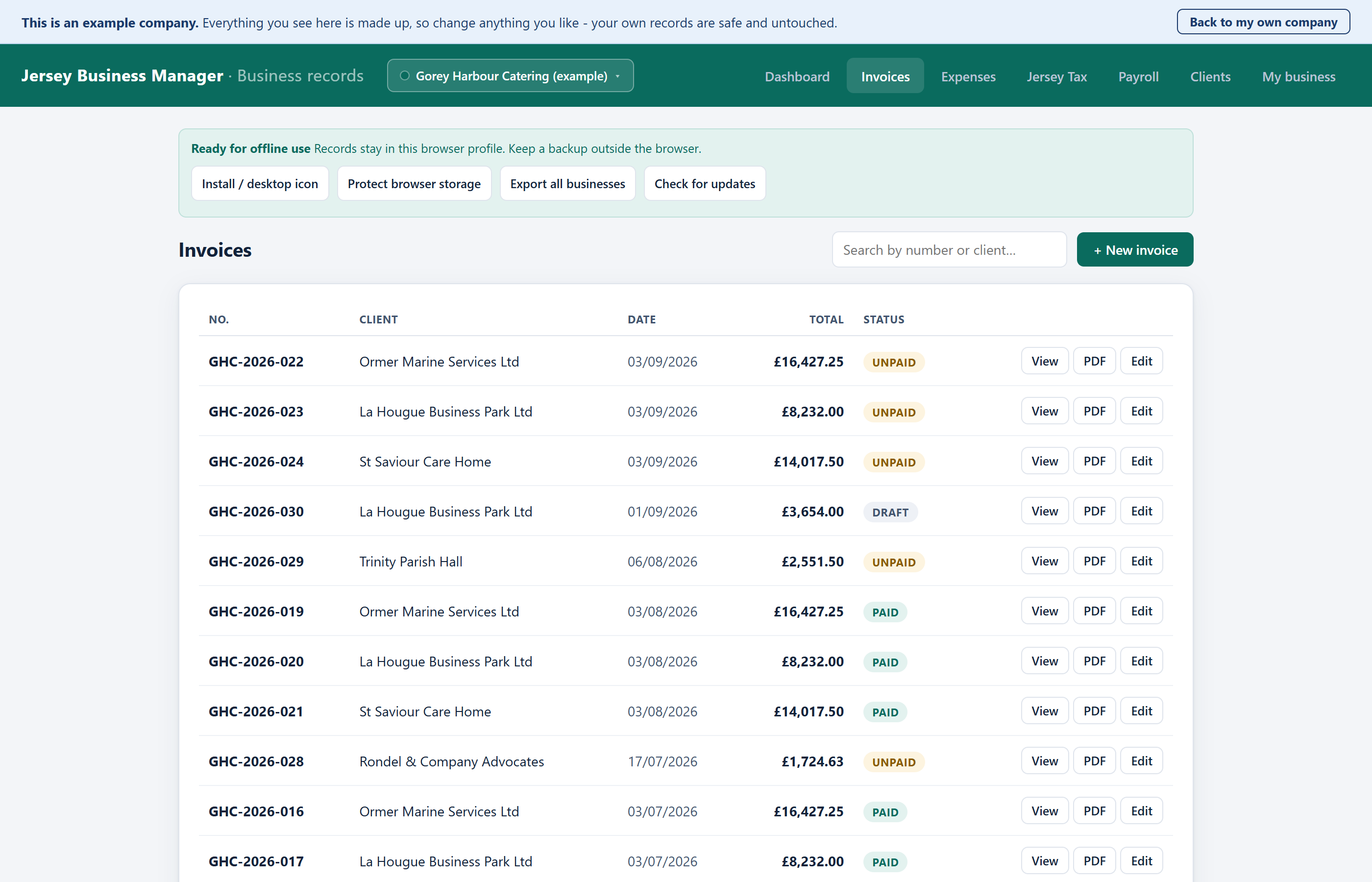Viewport: 1372px width, 882px height.
Task: Click UNPAID badge on GHC-2026-029
Action: [x=893, y=562]
